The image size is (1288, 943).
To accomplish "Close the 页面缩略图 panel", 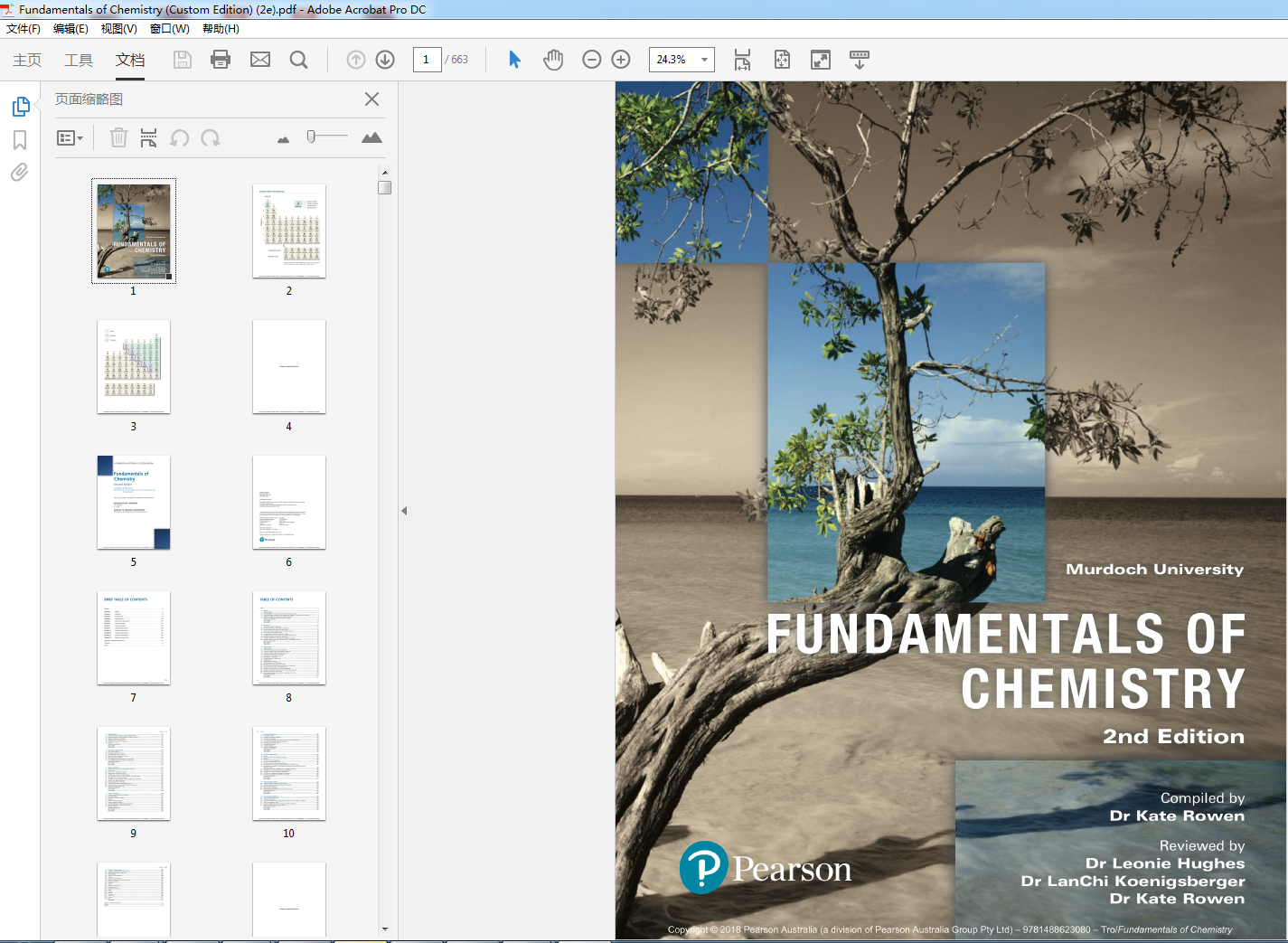I will pyautogui.click(x=371, y=99).
